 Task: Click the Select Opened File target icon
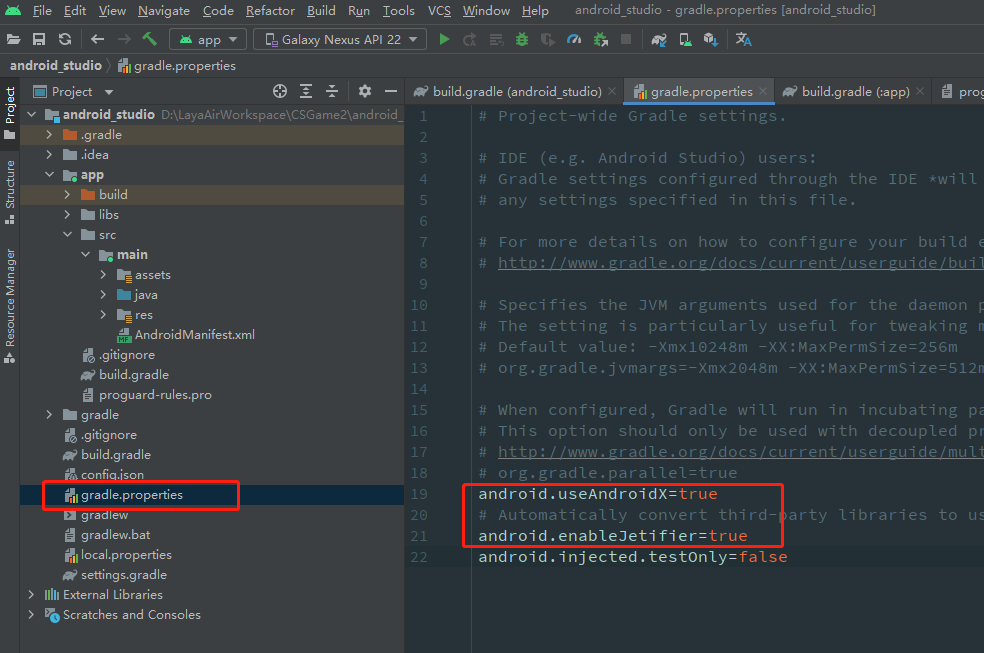click(x=280, y=92)
